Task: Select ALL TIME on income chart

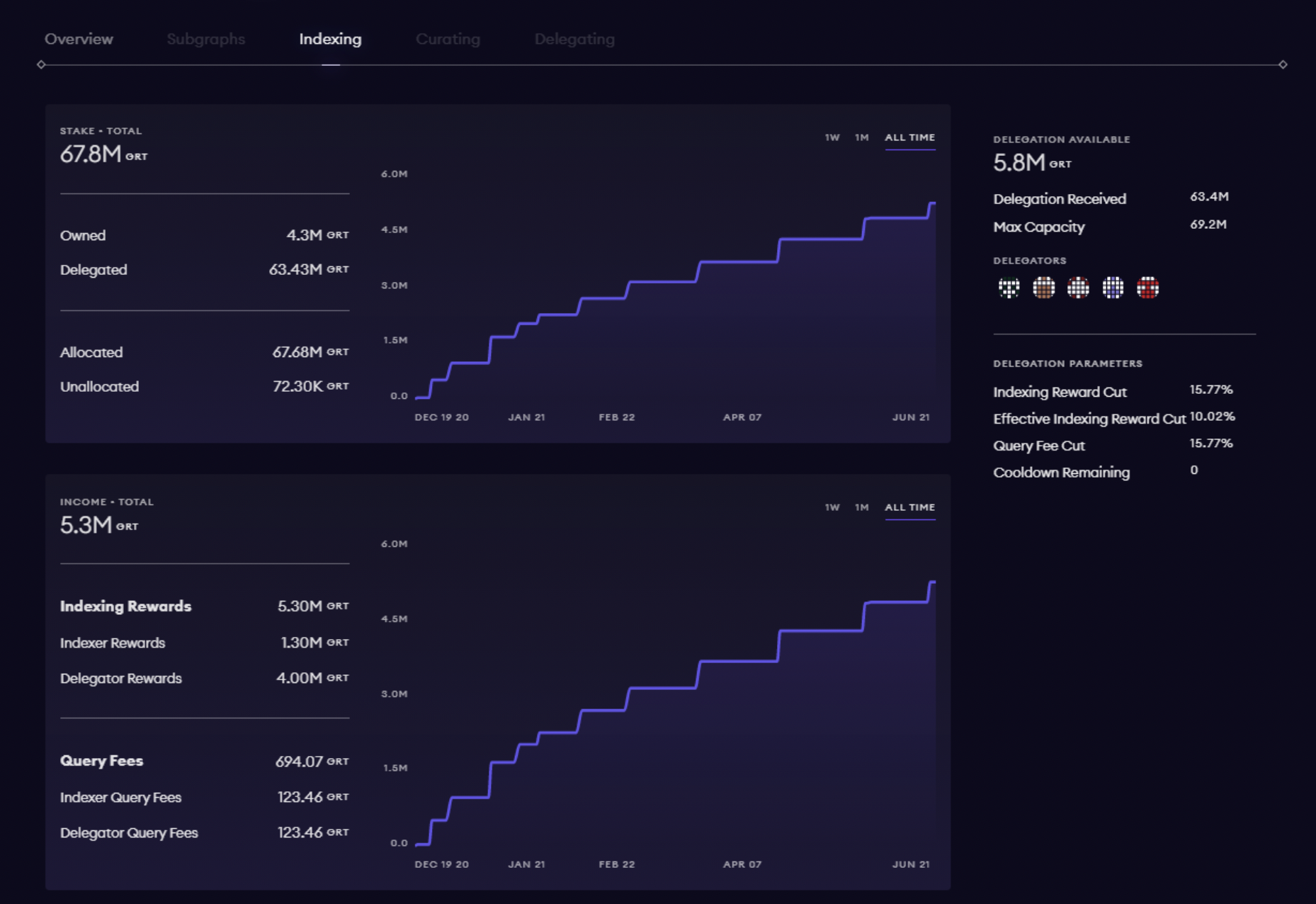Action: pyautogui.click(x=909, y=507)
